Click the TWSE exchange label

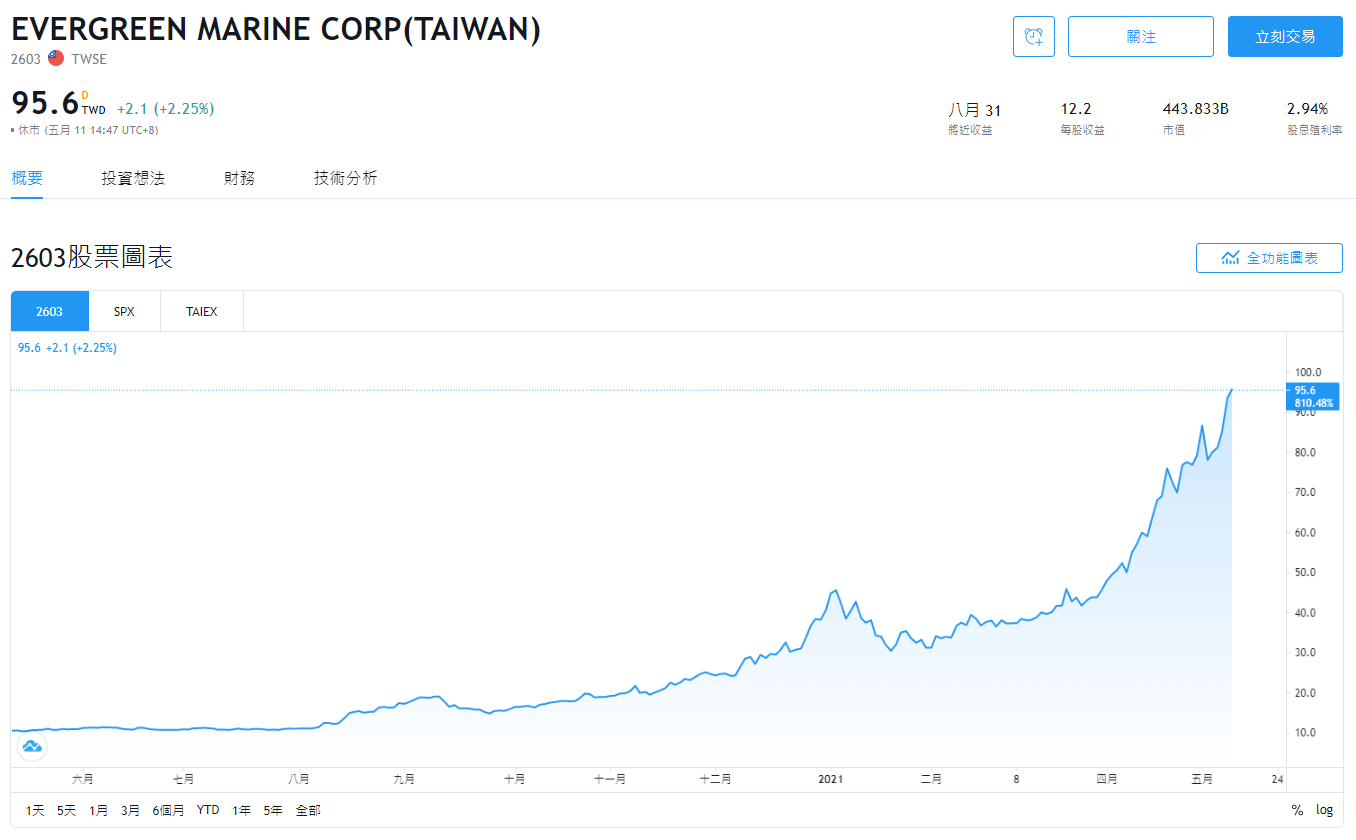click(89, 59)
